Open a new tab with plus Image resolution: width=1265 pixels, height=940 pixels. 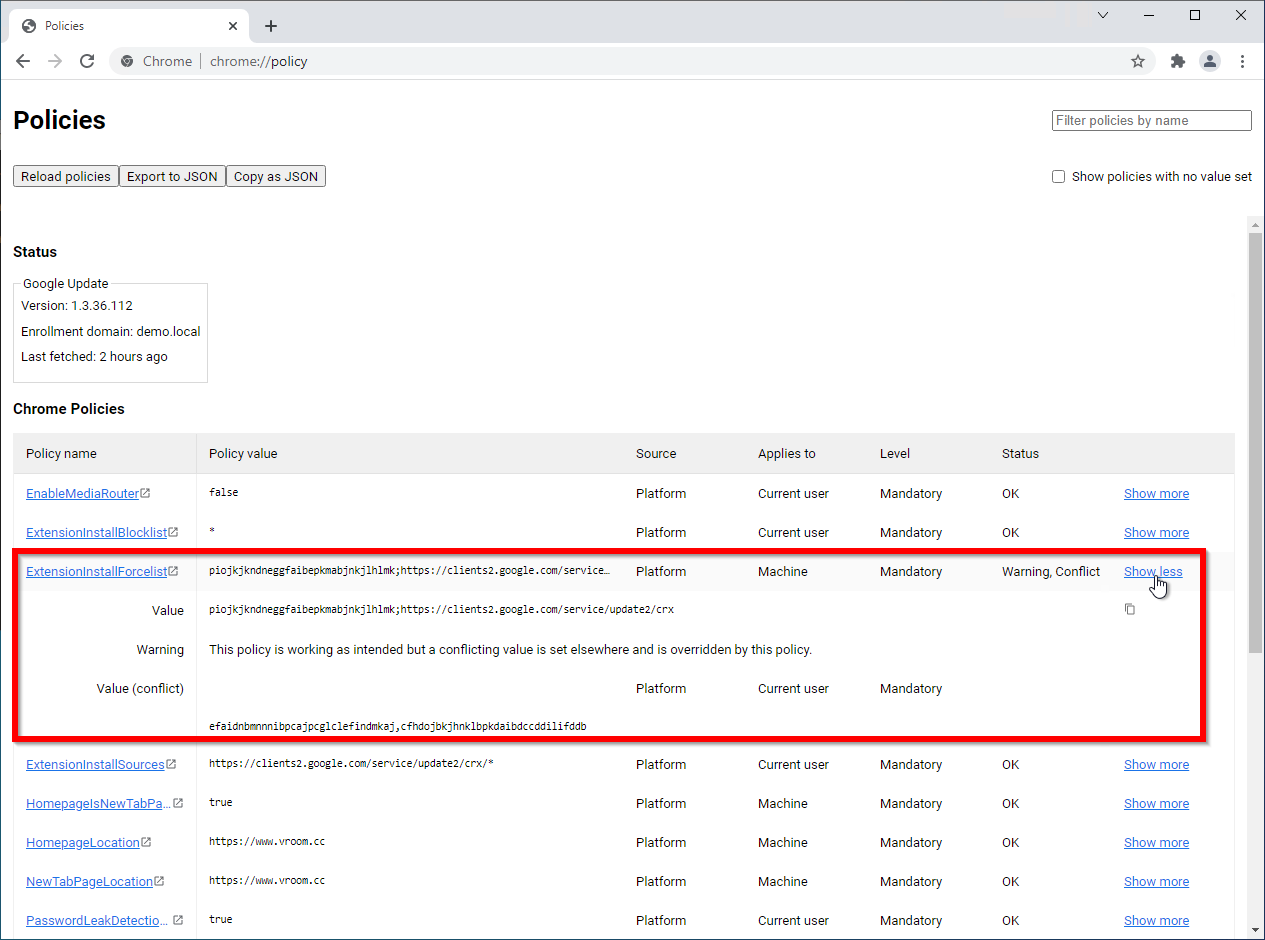271,26
